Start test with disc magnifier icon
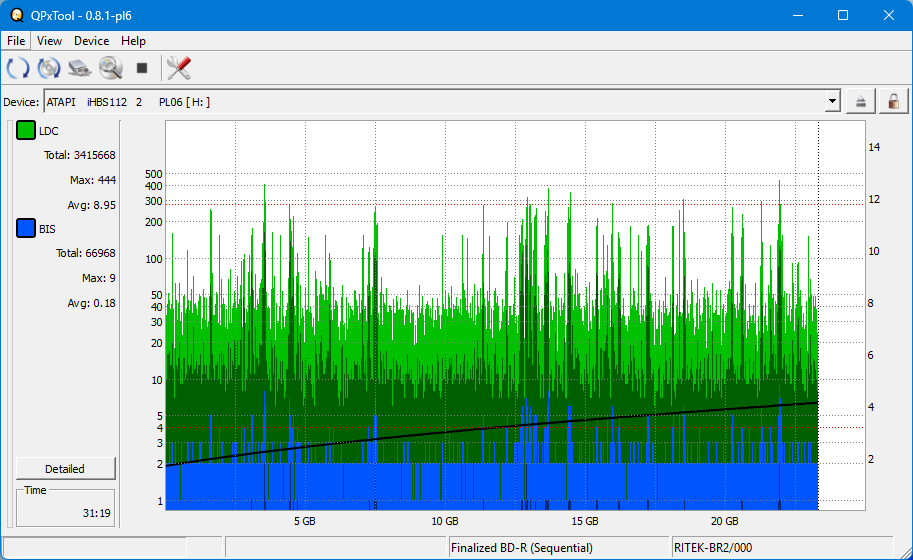The width and height of the screenshot is (913, 560). point(110,68)
